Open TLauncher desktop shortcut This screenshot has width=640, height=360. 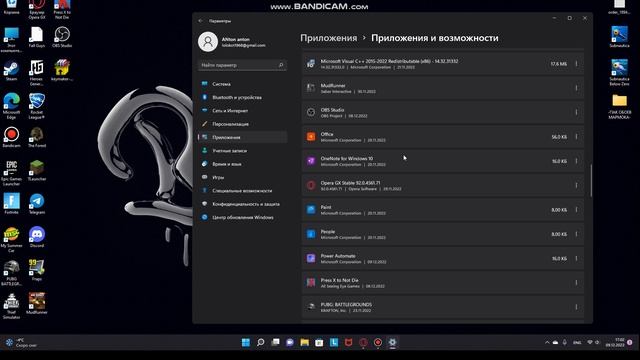[x=37, y=171]
